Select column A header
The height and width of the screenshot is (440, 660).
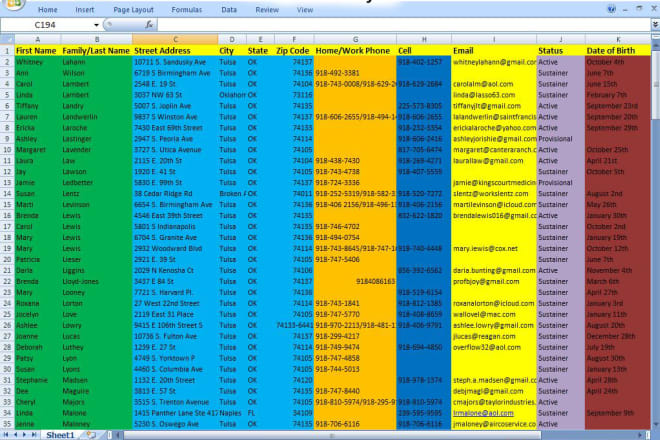[x=37, y=39]
